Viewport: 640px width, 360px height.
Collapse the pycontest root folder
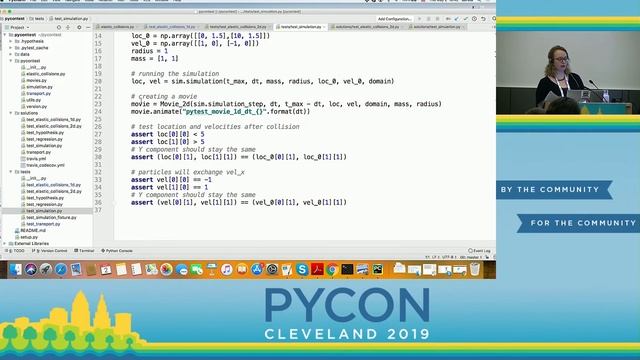pyautogui.click(x=5, y=35)
